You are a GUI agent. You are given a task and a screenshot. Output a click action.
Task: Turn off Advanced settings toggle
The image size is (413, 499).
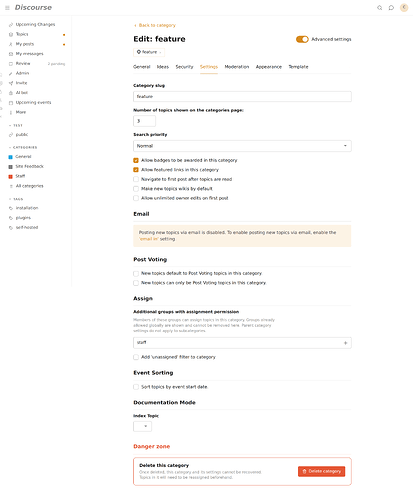point(302,39)
